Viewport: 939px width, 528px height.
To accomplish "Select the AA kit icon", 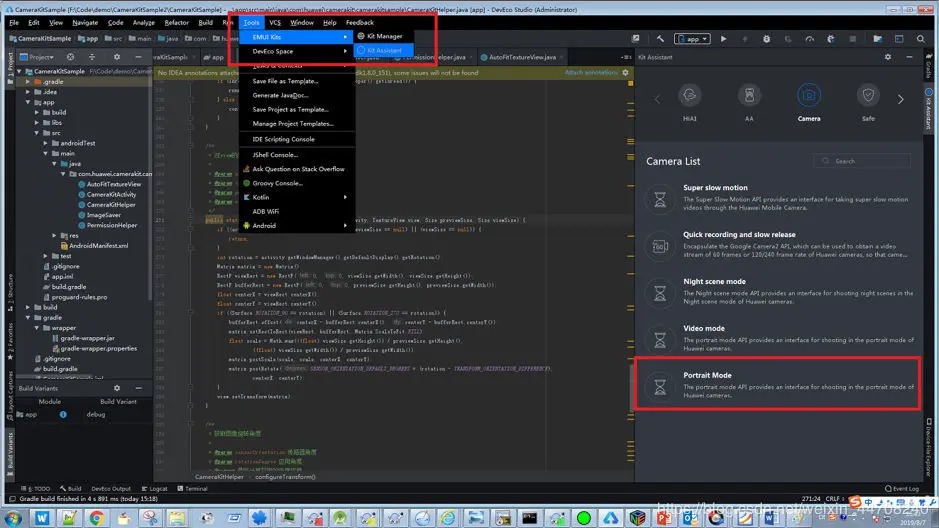I will tap(749, 95).
